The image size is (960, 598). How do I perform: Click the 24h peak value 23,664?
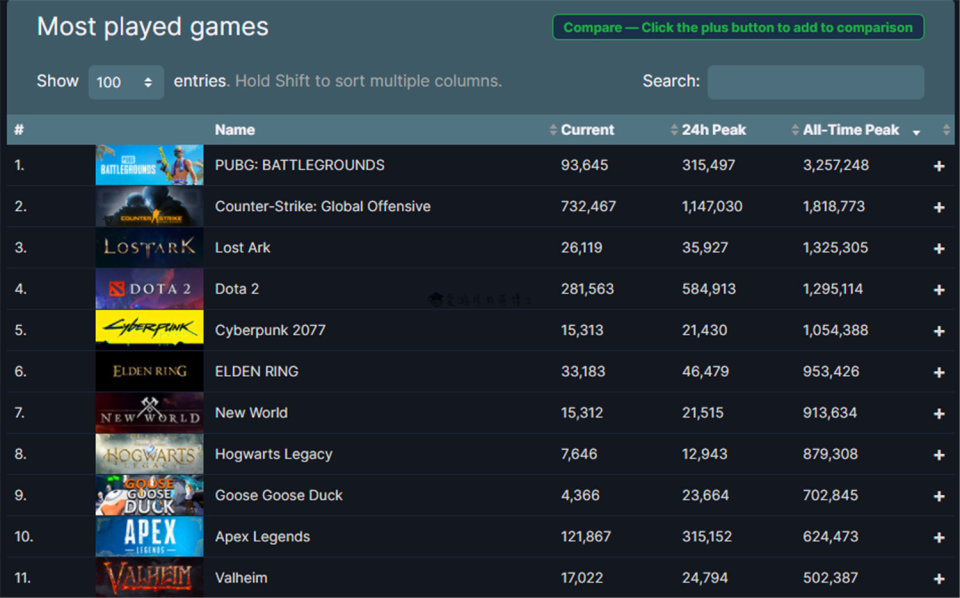click(x=705, y=495)
